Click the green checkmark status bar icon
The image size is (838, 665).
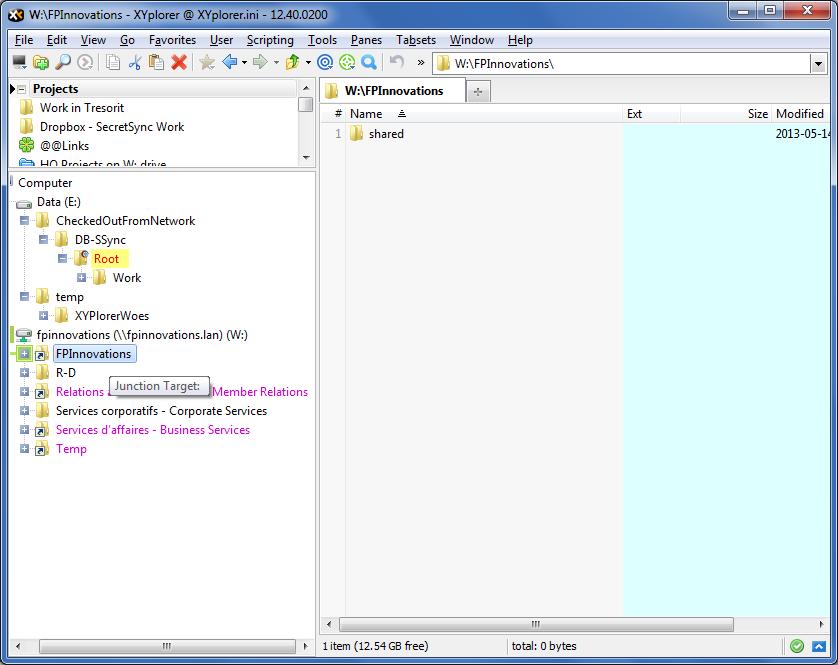point(797,646)
